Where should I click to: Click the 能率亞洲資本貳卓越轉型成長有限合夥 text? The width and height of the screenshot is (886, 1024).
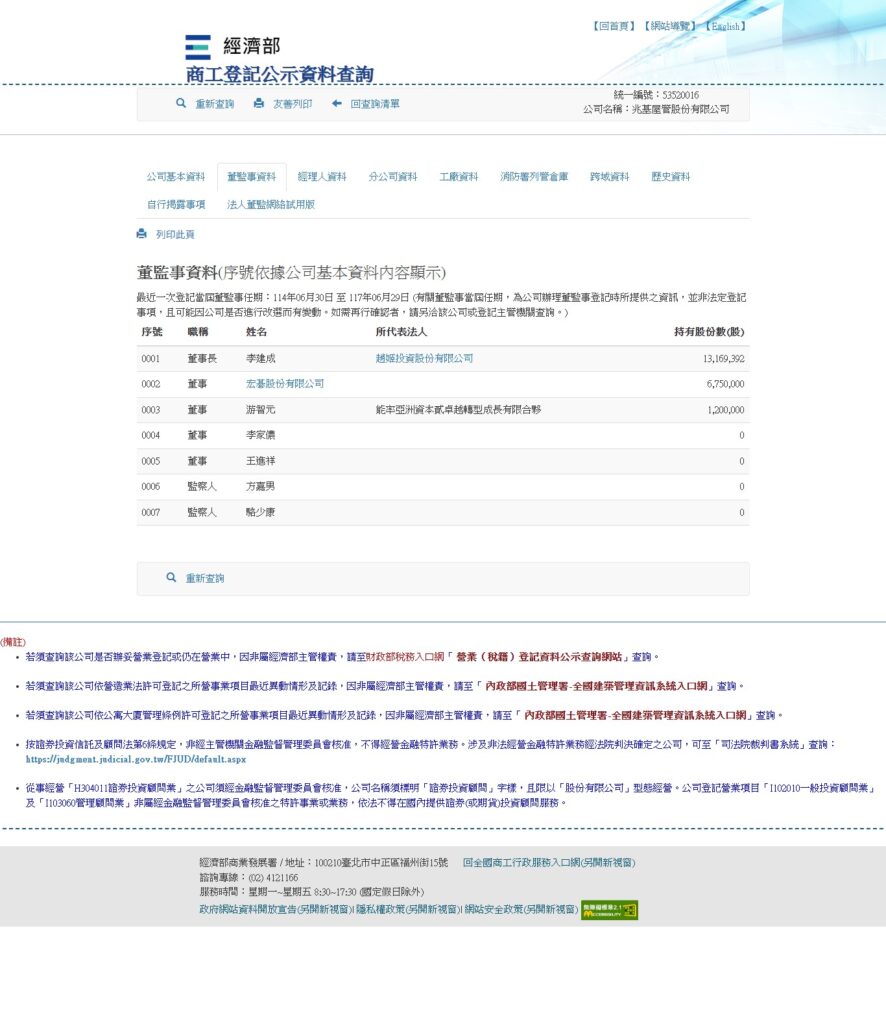[x=458, y=409]
